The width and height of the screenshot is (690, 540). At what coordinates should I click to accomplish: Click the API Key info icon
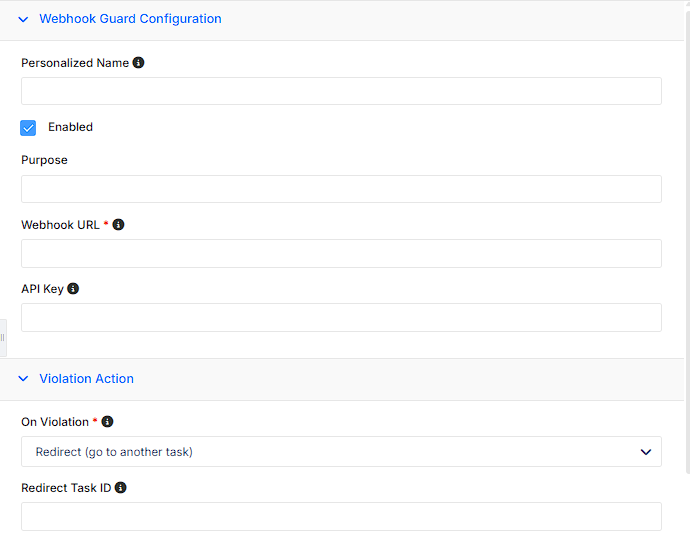point(73,289)
